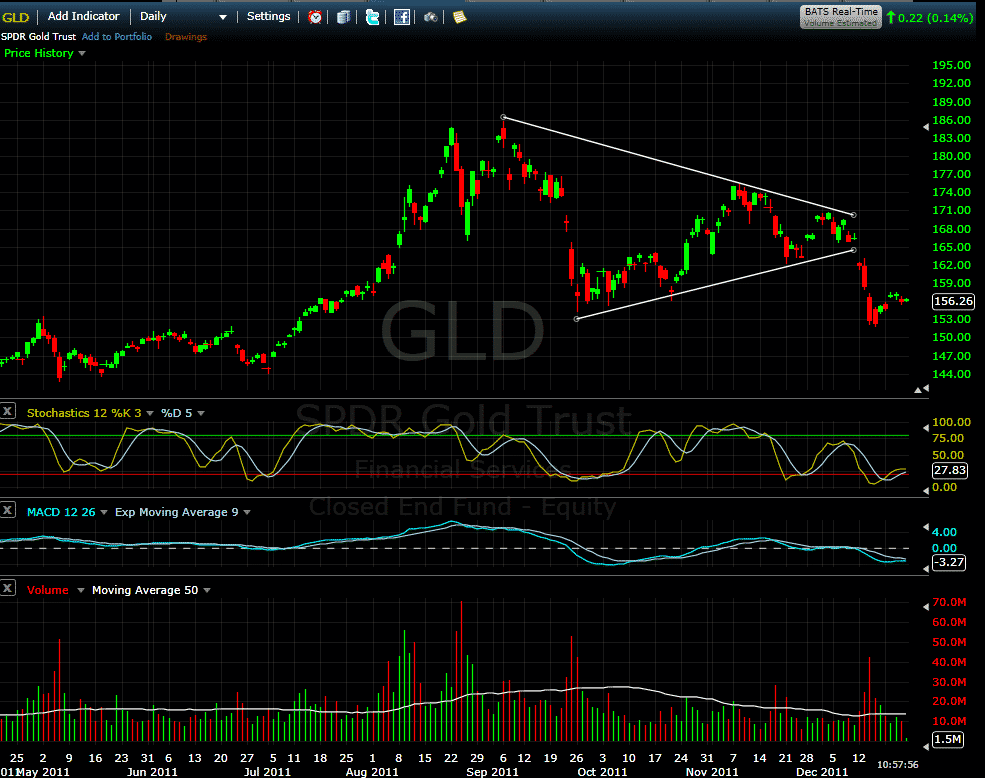Open the Add Indicator menu
985x778 pixels.
84,16
